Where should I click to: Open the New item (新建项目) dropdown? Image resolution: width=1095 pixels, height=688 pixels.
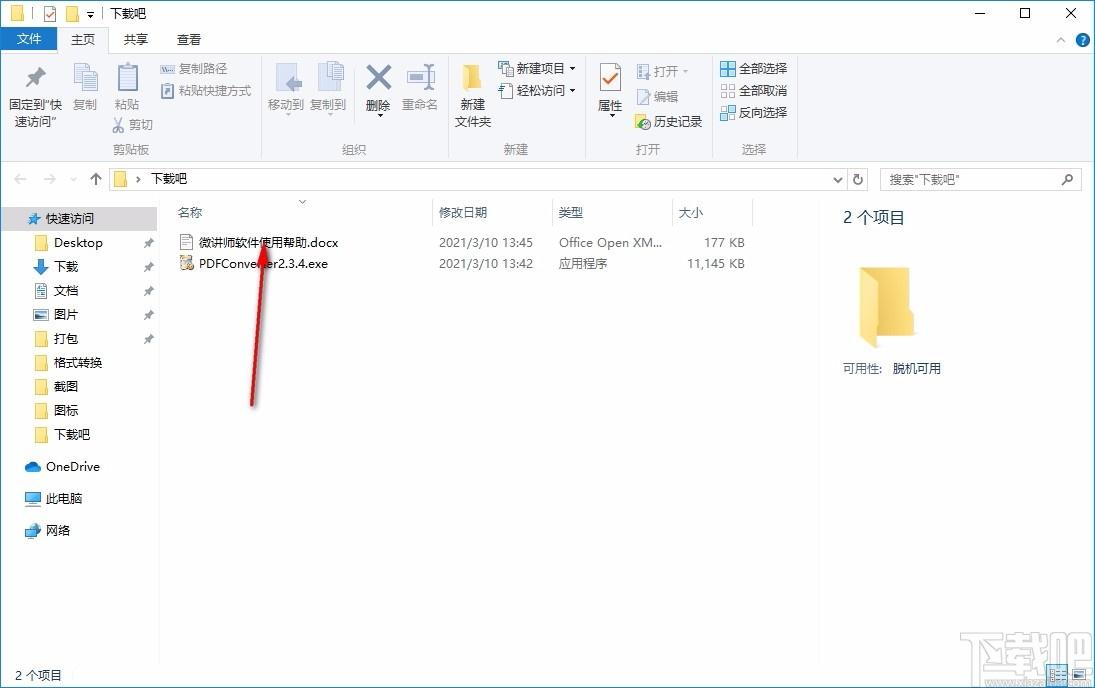pos(536,68)
